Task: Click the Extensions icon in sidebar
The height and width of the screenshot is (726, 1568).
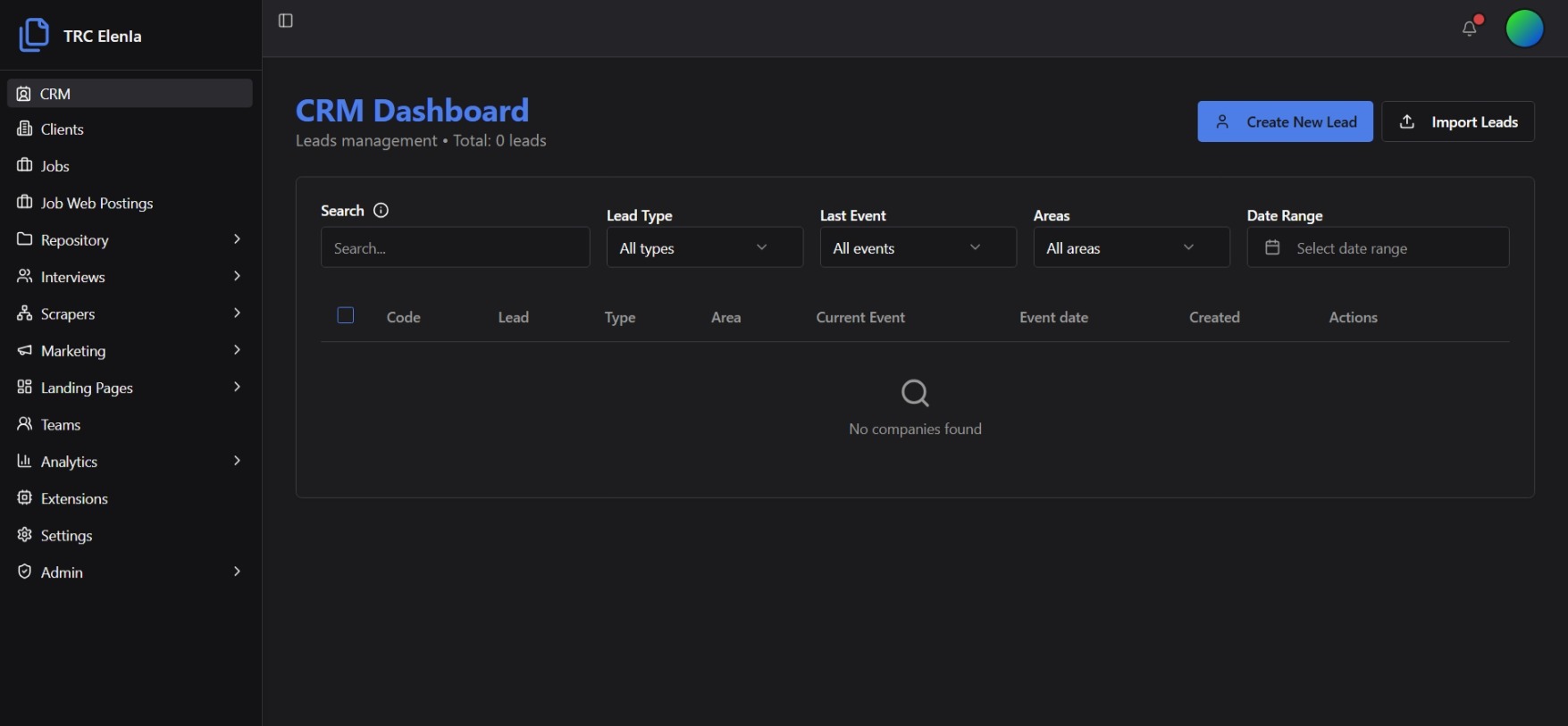Action: 25,498
